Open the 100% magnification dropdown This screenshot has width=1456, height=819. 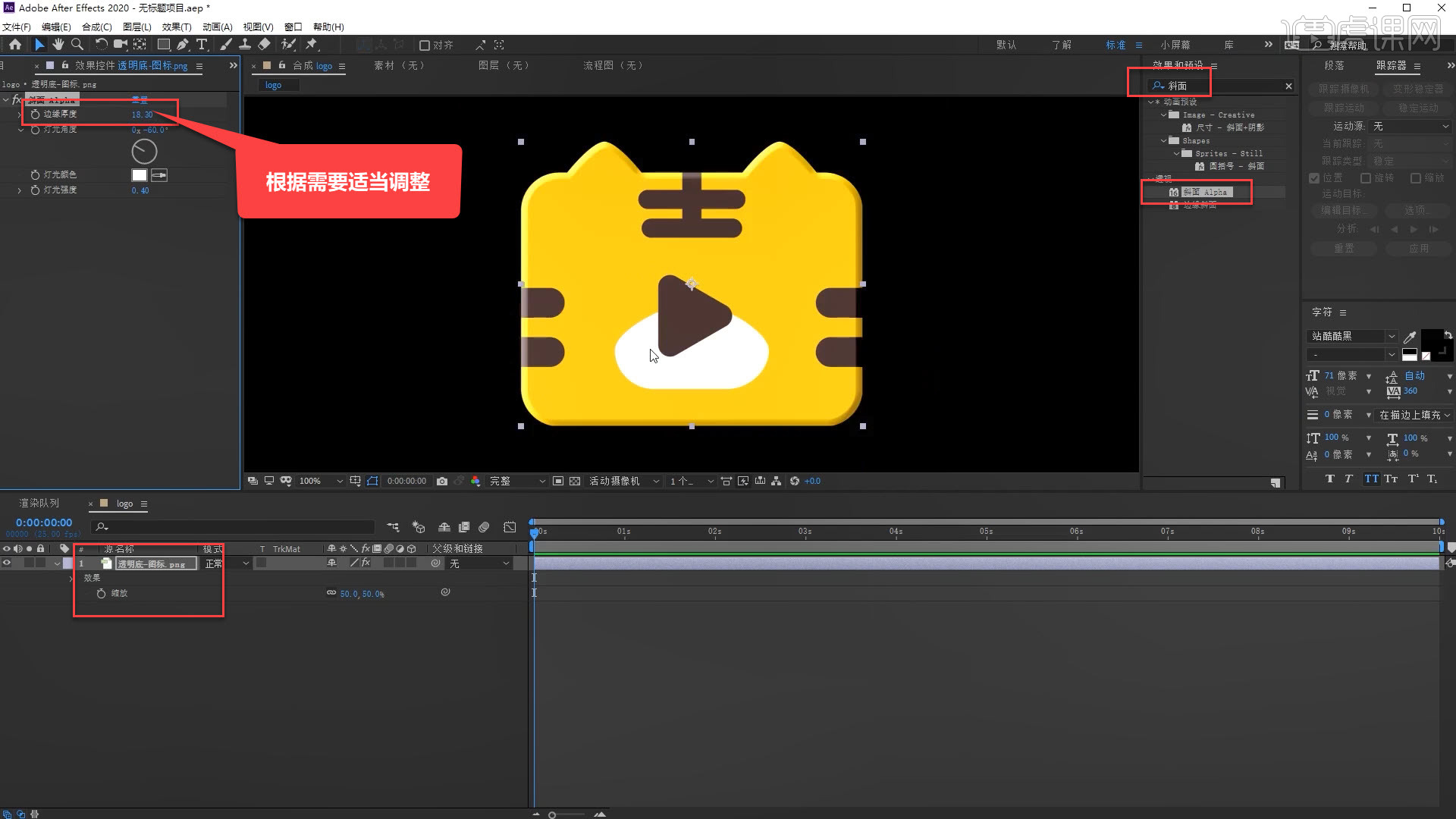[x=321, y=482]
